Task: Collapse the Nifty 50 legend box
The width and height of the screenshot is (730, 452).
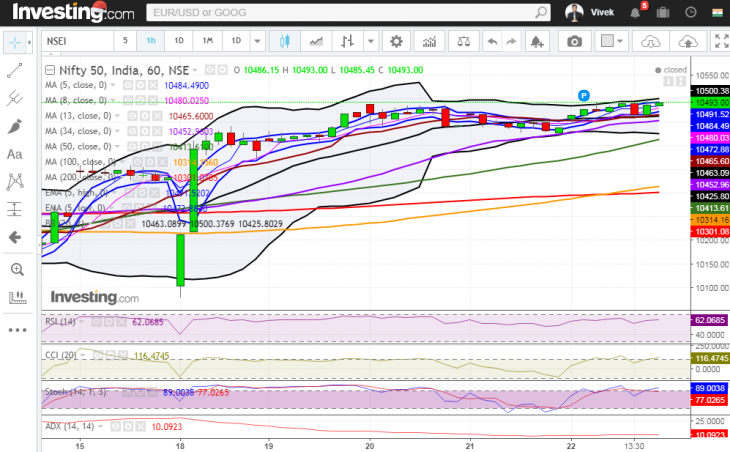Action: pos(50,70)
